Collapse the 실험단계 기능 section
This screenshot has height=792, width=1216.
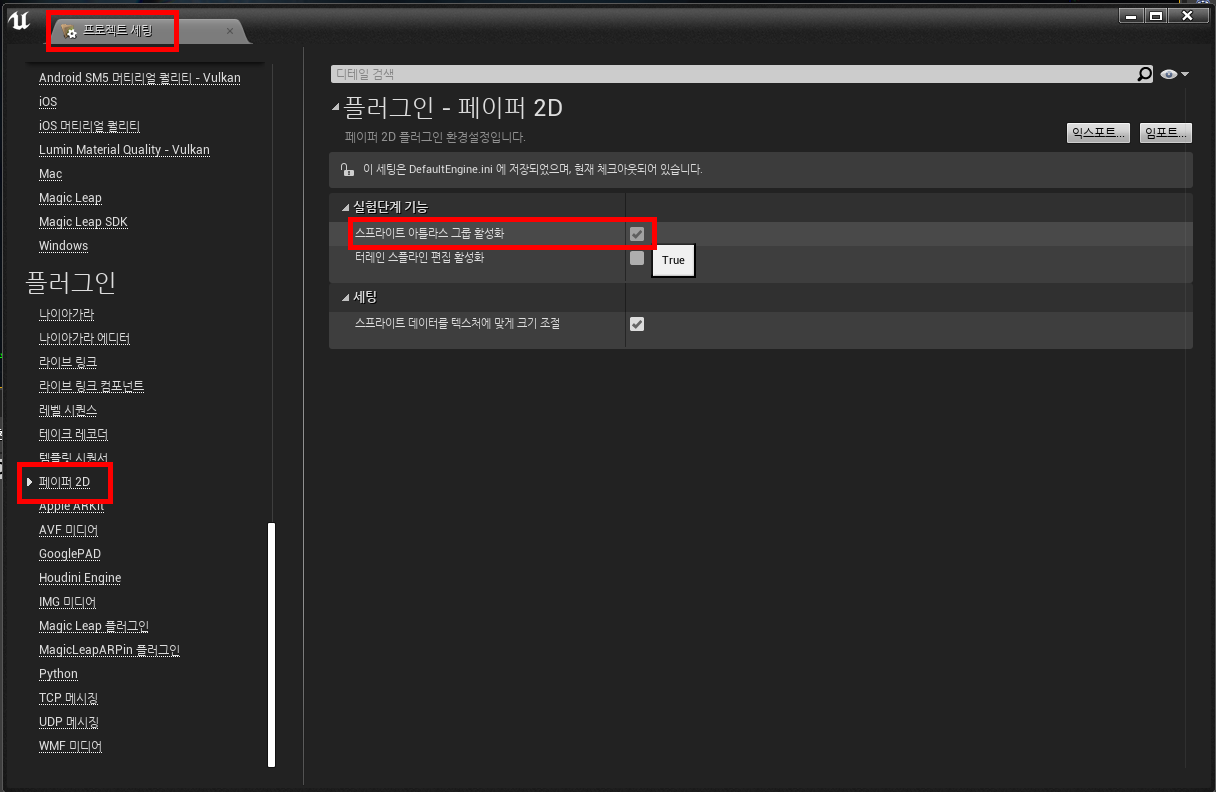pyautogui.click(x=345, y=207)
